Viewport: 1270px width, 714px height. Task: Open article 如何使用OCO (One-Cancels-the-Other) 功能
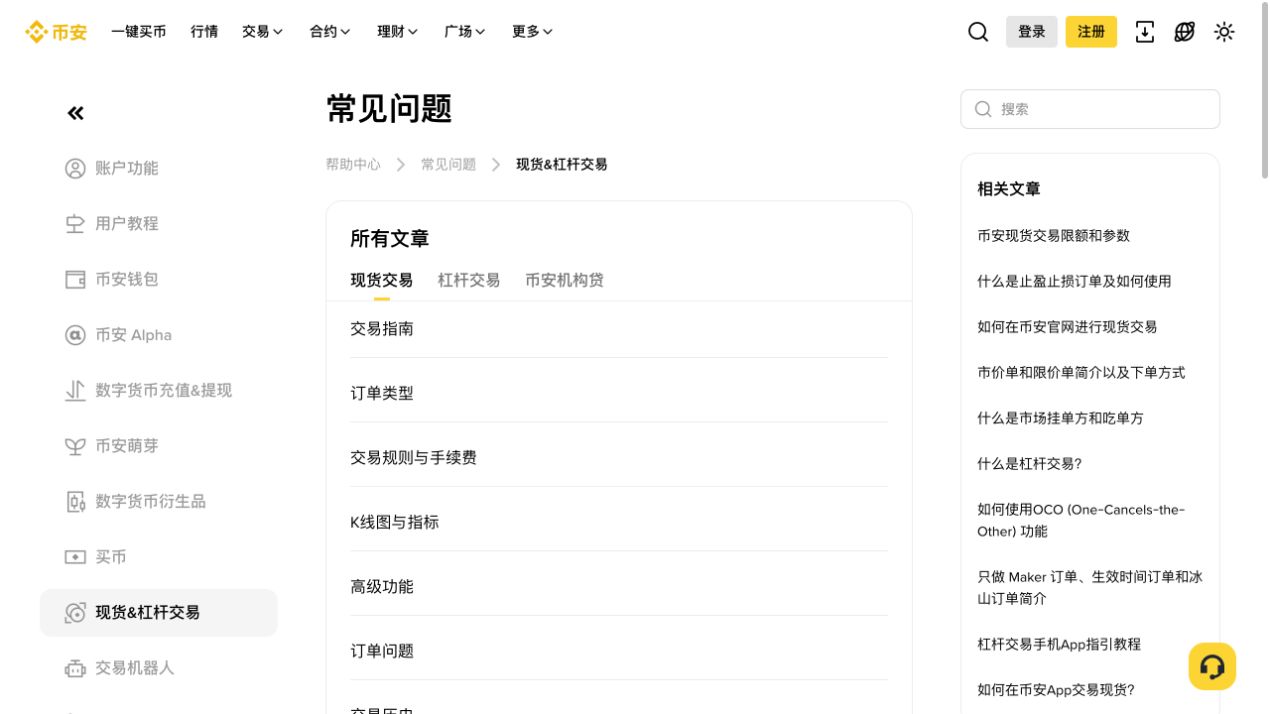point(1081,521)
